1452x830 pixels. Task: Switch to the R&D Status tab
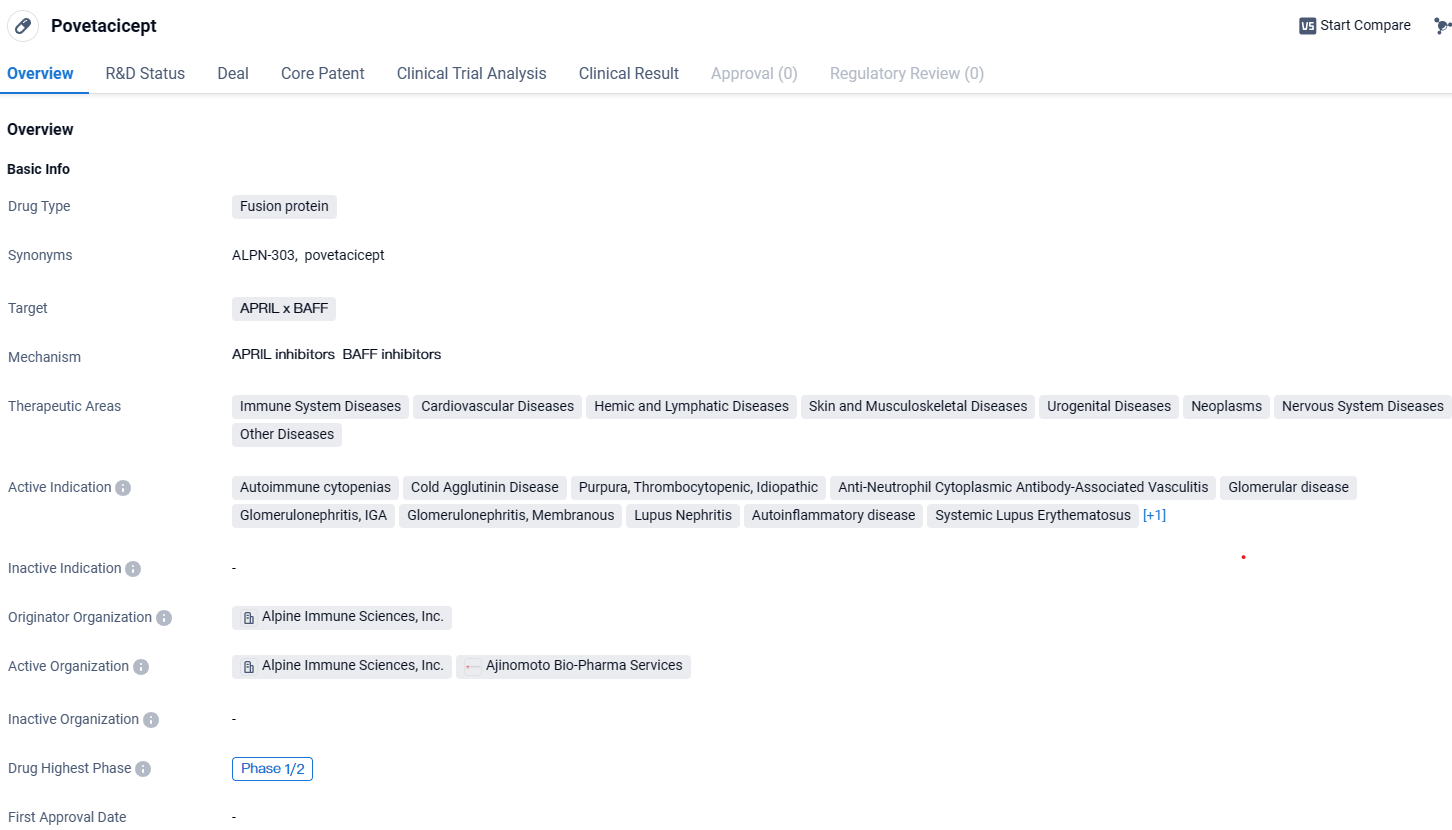(145, 74)
